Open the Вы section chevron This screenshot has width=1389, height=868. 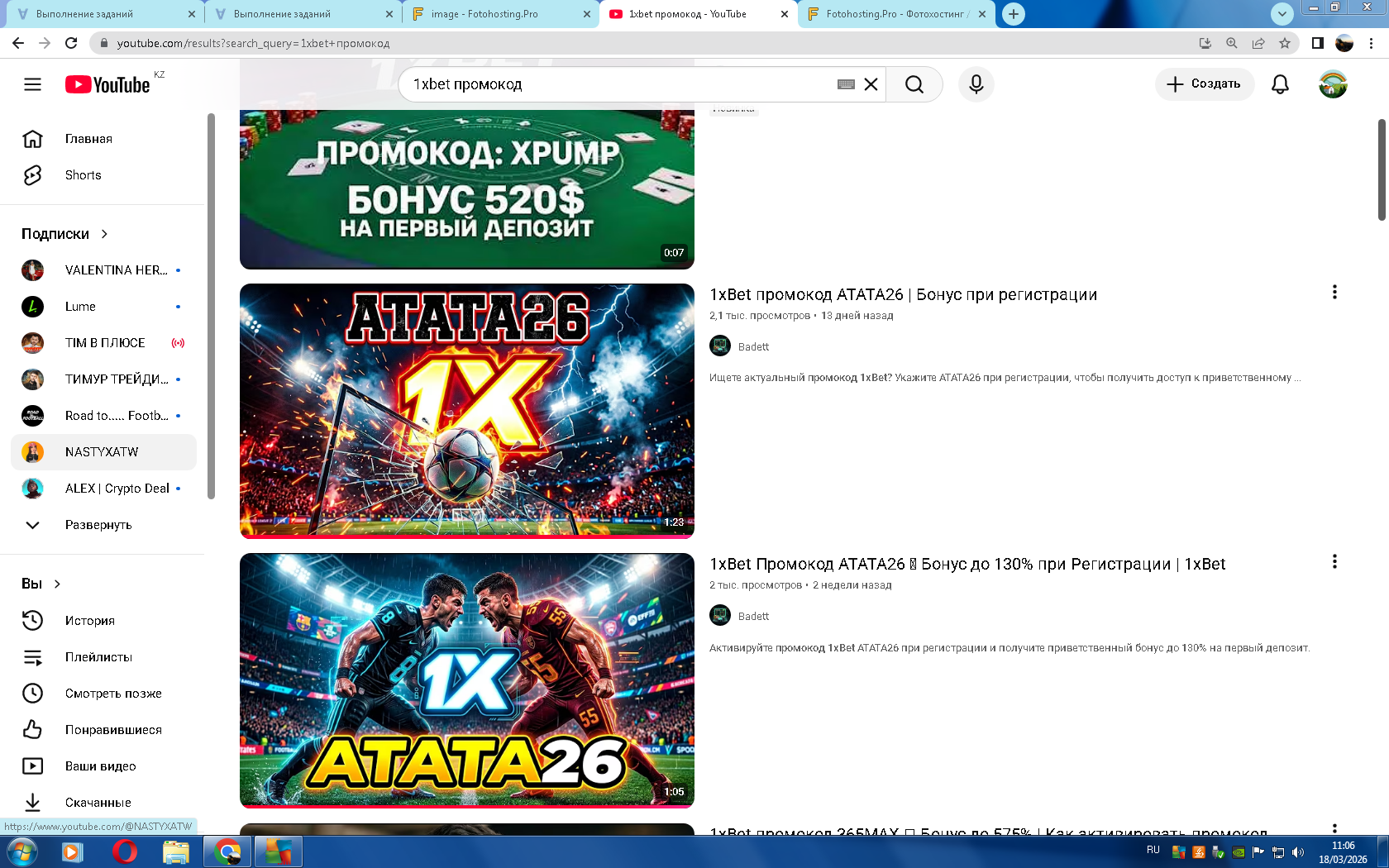[x=57, y=584]
